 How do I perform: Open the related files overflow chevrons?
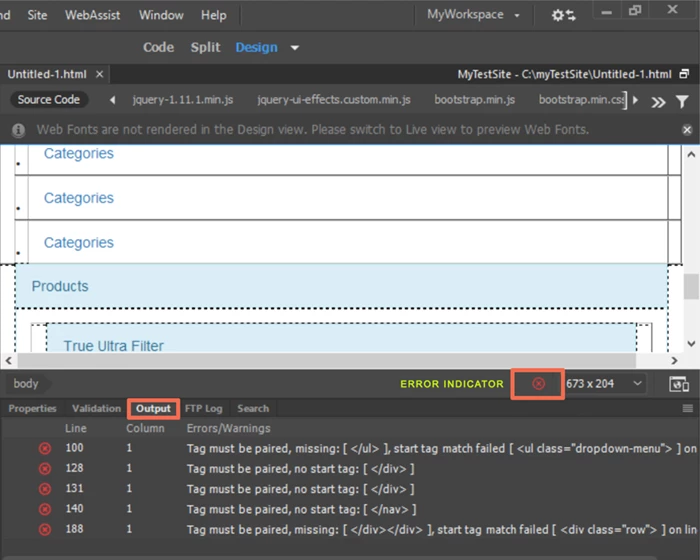pos(658,102)
